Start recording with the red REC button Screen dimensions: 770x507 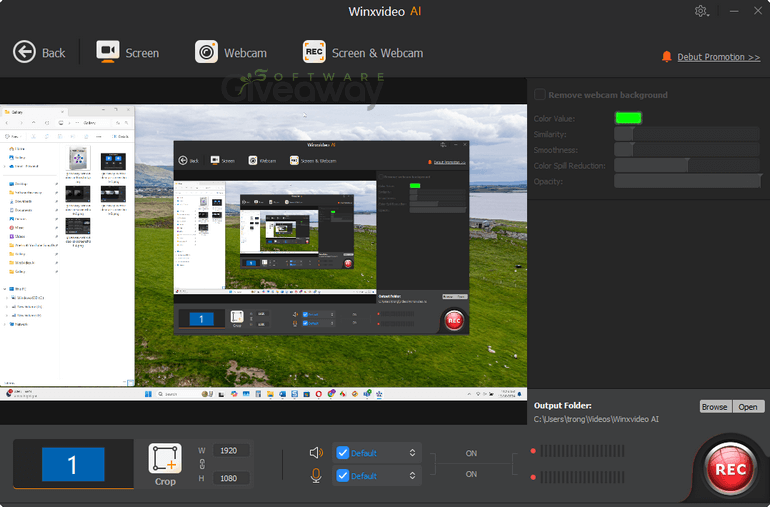[x=730, y=469]
